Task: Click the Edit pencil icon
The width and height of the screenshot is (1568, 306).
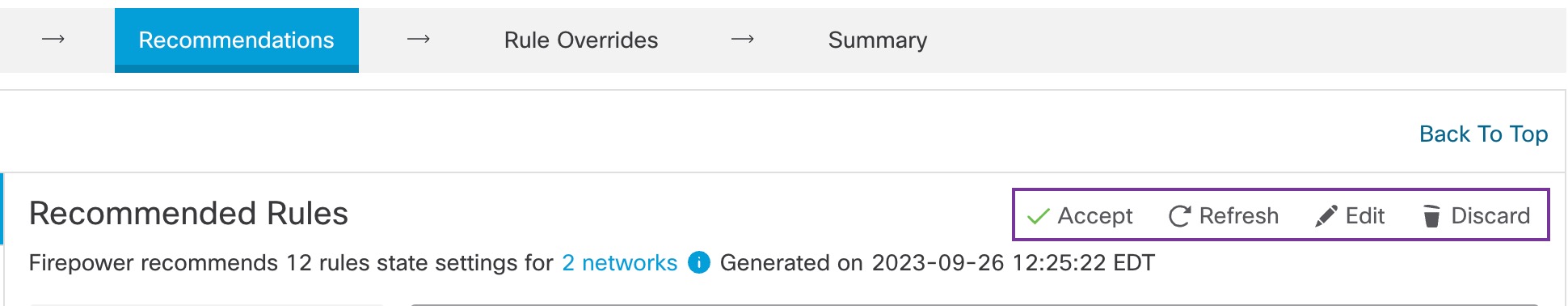Action: pos(1326,216)
